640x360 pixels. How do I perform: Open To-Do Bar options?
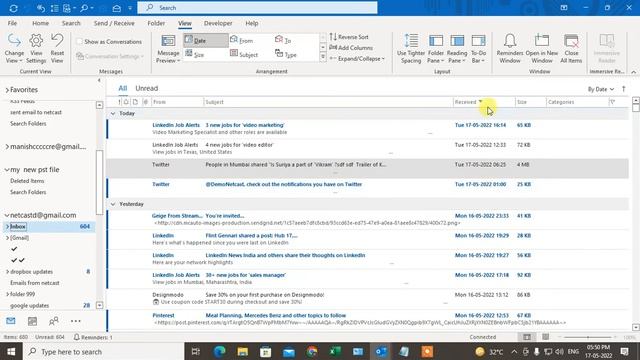tap(478, 49)
